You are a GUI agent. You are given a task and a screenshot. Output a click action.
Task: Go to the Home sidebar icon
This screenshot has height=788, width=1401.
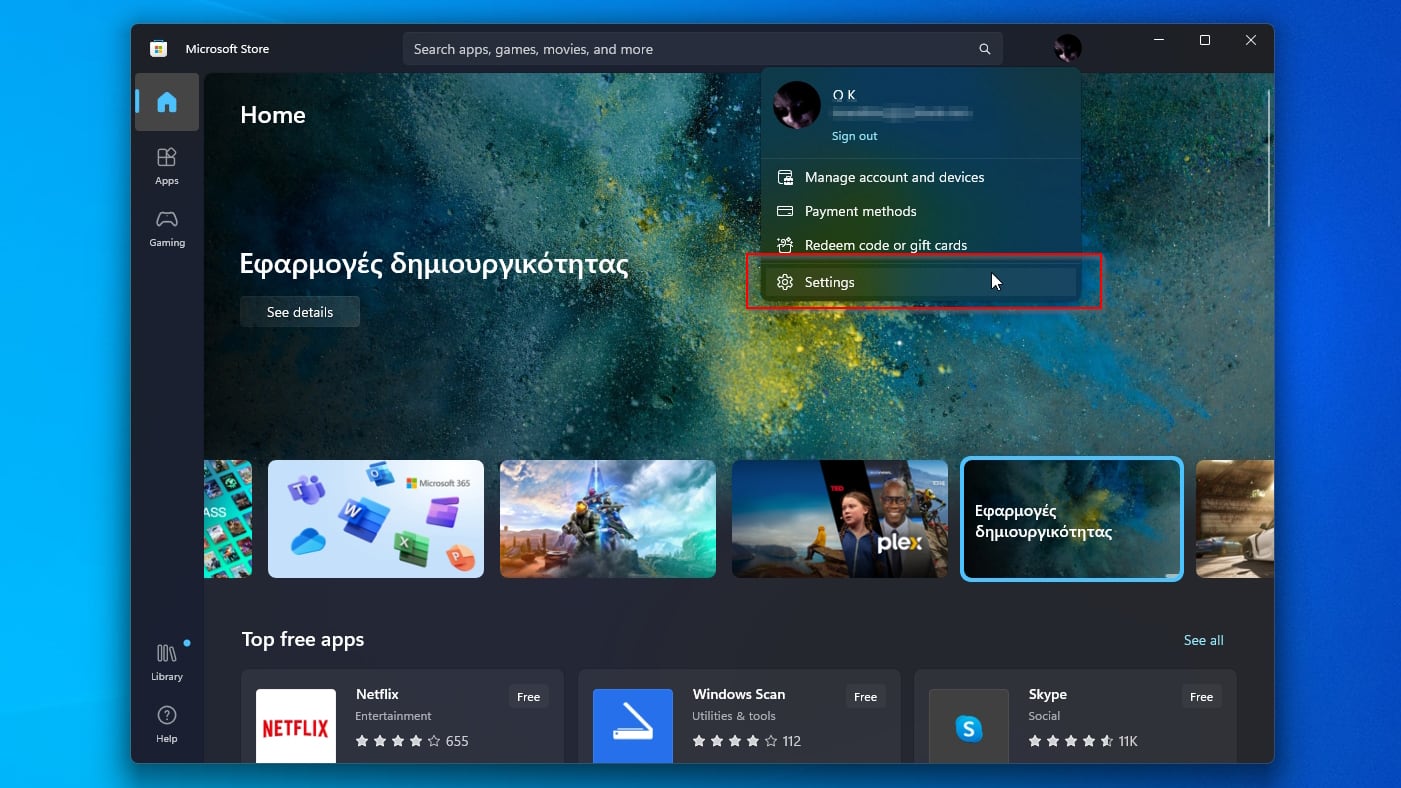pyautogui.click(x=167, y=102)
